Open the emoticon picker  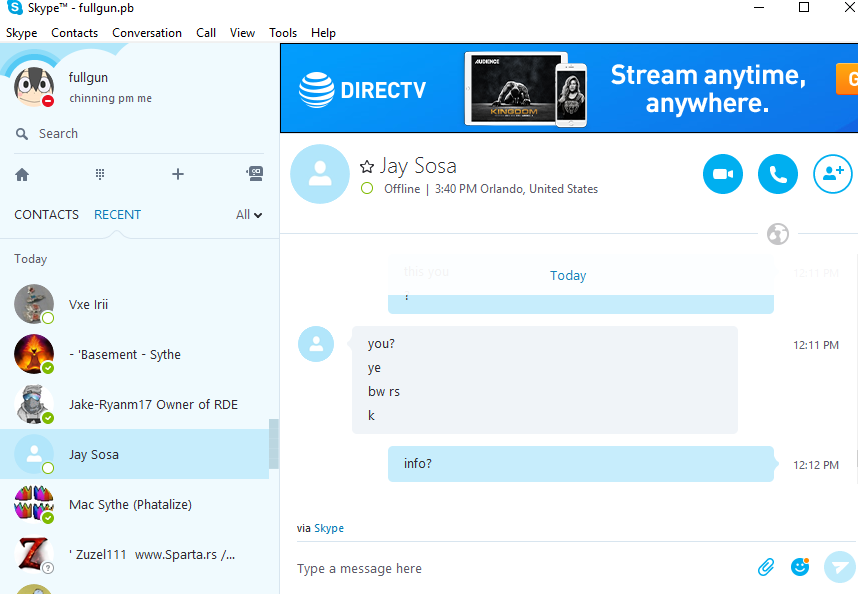coord(800,567)
